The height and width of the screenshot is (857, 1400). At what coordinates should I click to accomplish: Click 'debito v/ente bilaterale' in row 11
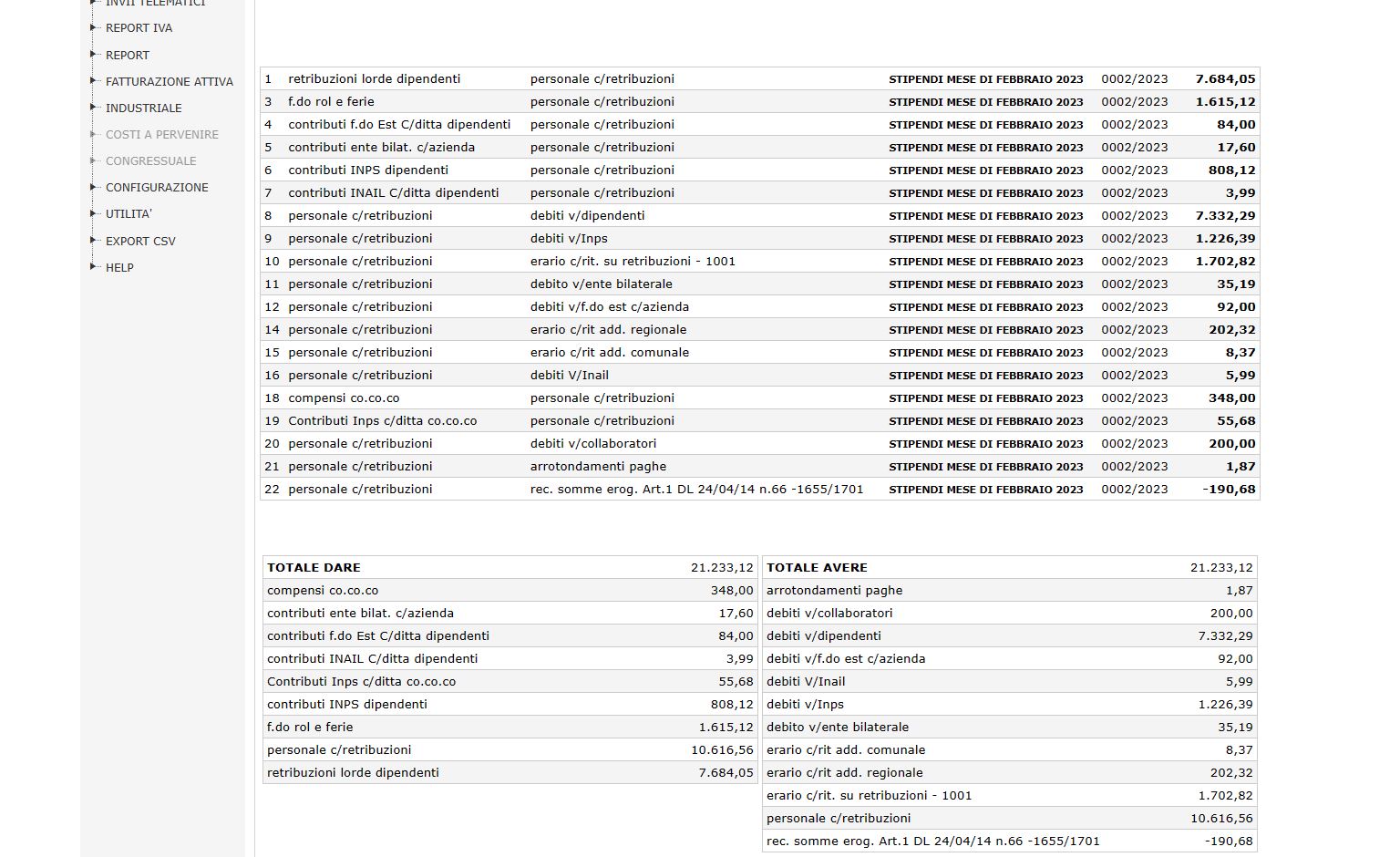click(x=602, y=284)
